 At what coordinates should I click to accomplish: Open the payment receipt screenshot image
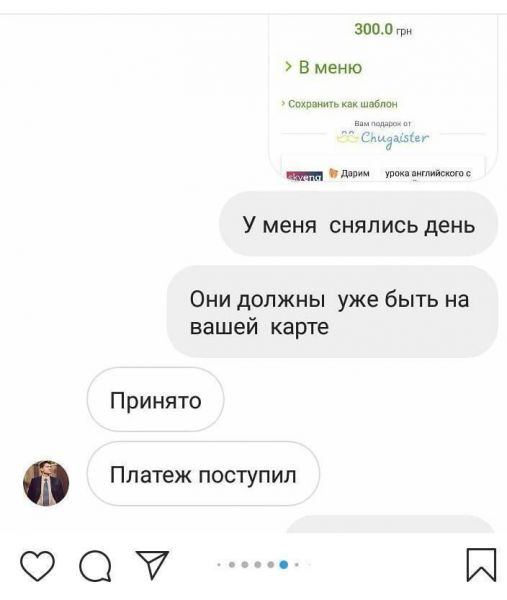click(x=383, y=98)
